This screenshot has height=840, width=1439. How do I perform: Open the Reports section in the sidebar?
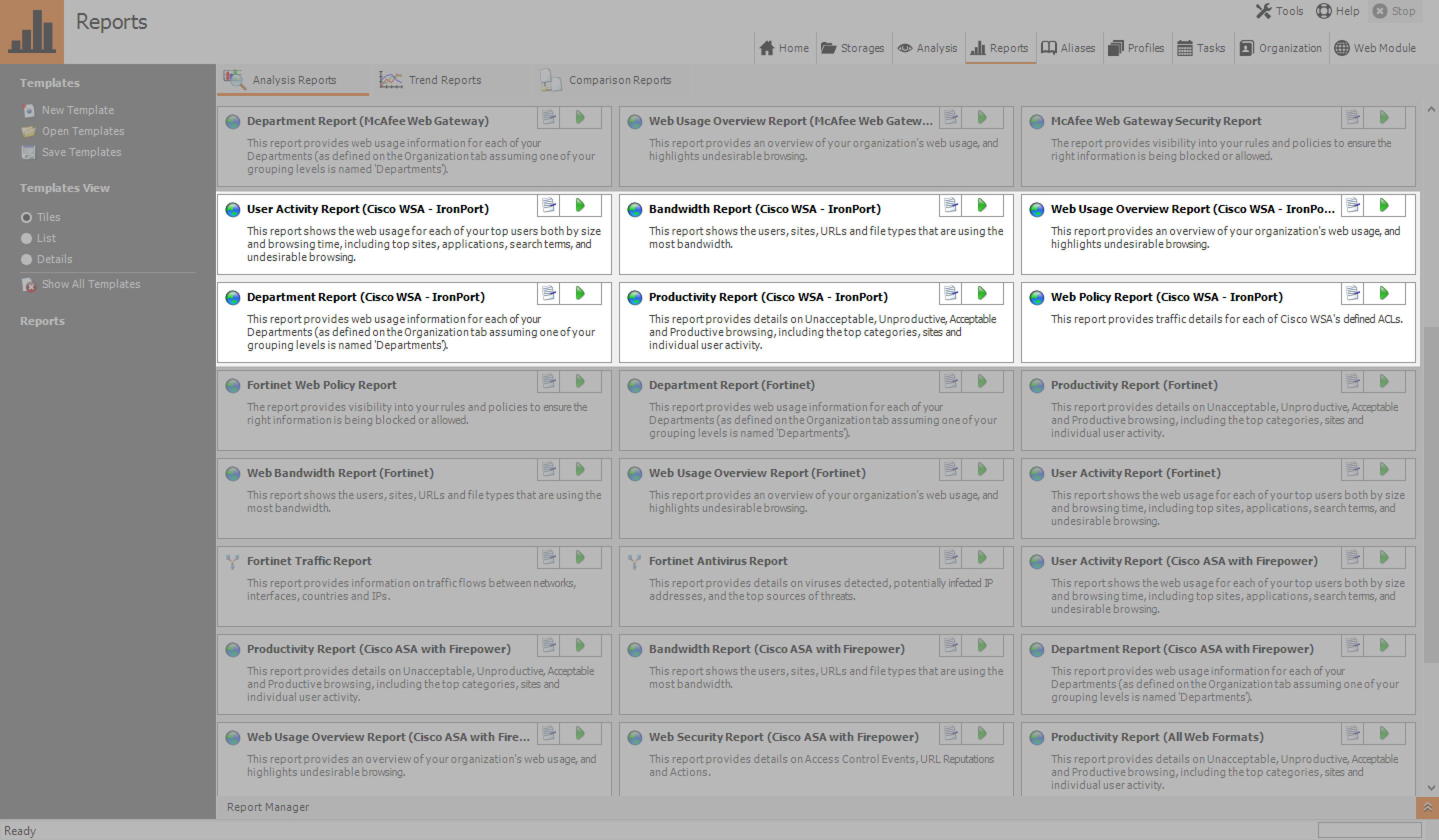click(42, 321)
